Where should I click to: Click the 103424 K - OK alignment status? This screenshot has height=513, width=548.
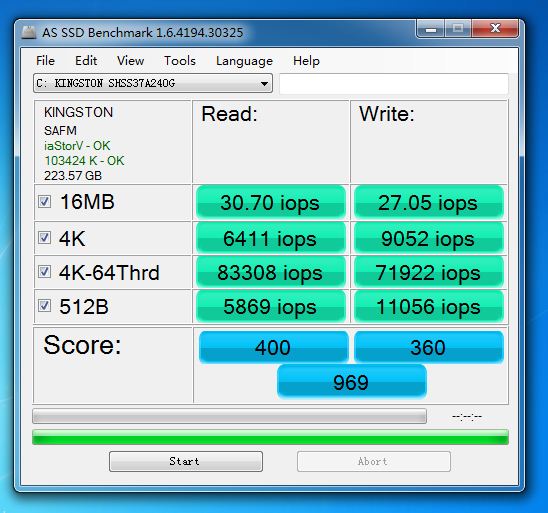coord(84,161)
